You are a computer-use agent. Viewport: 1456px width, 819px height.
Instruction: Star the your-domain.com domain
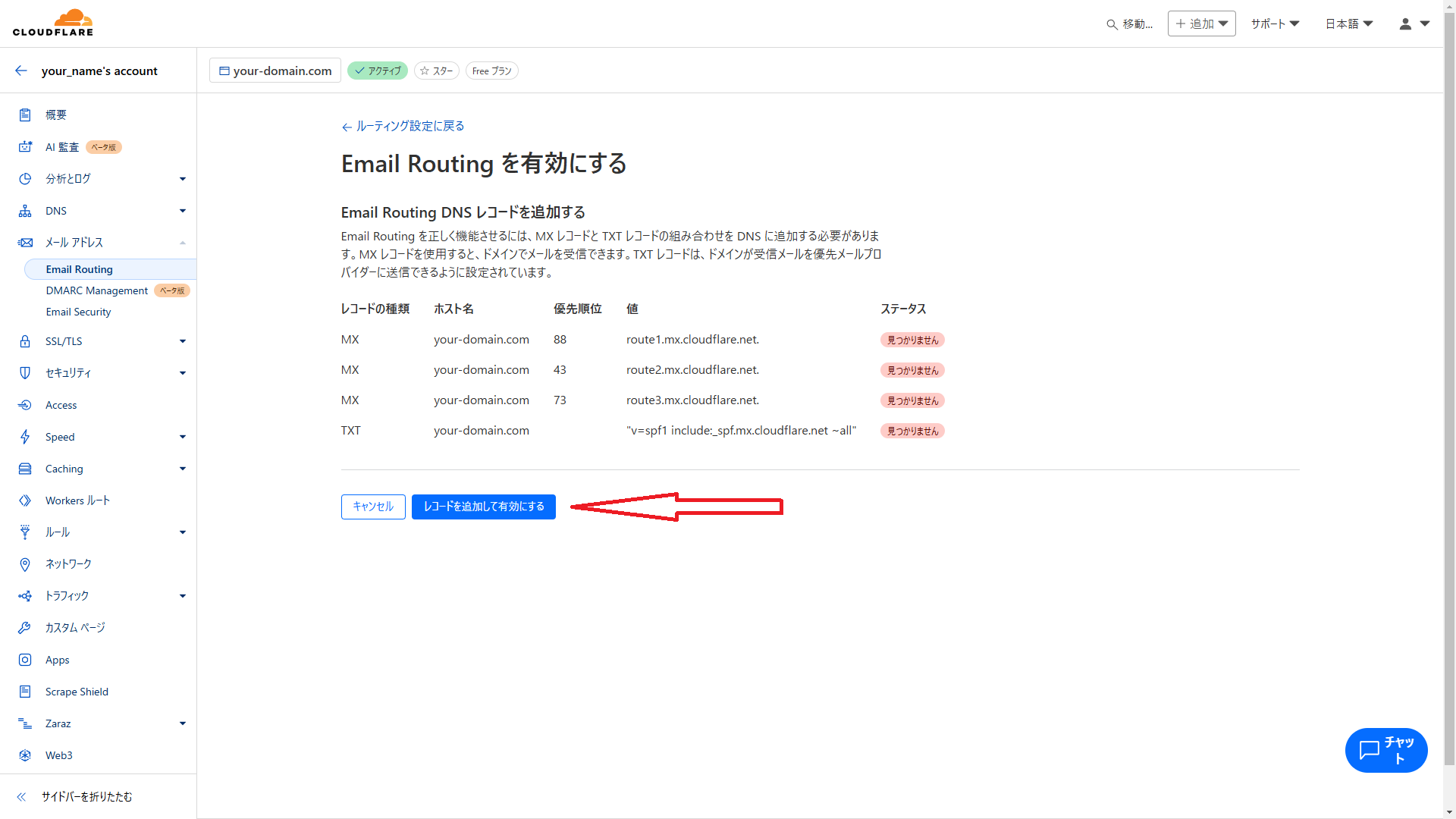(436, 71)
